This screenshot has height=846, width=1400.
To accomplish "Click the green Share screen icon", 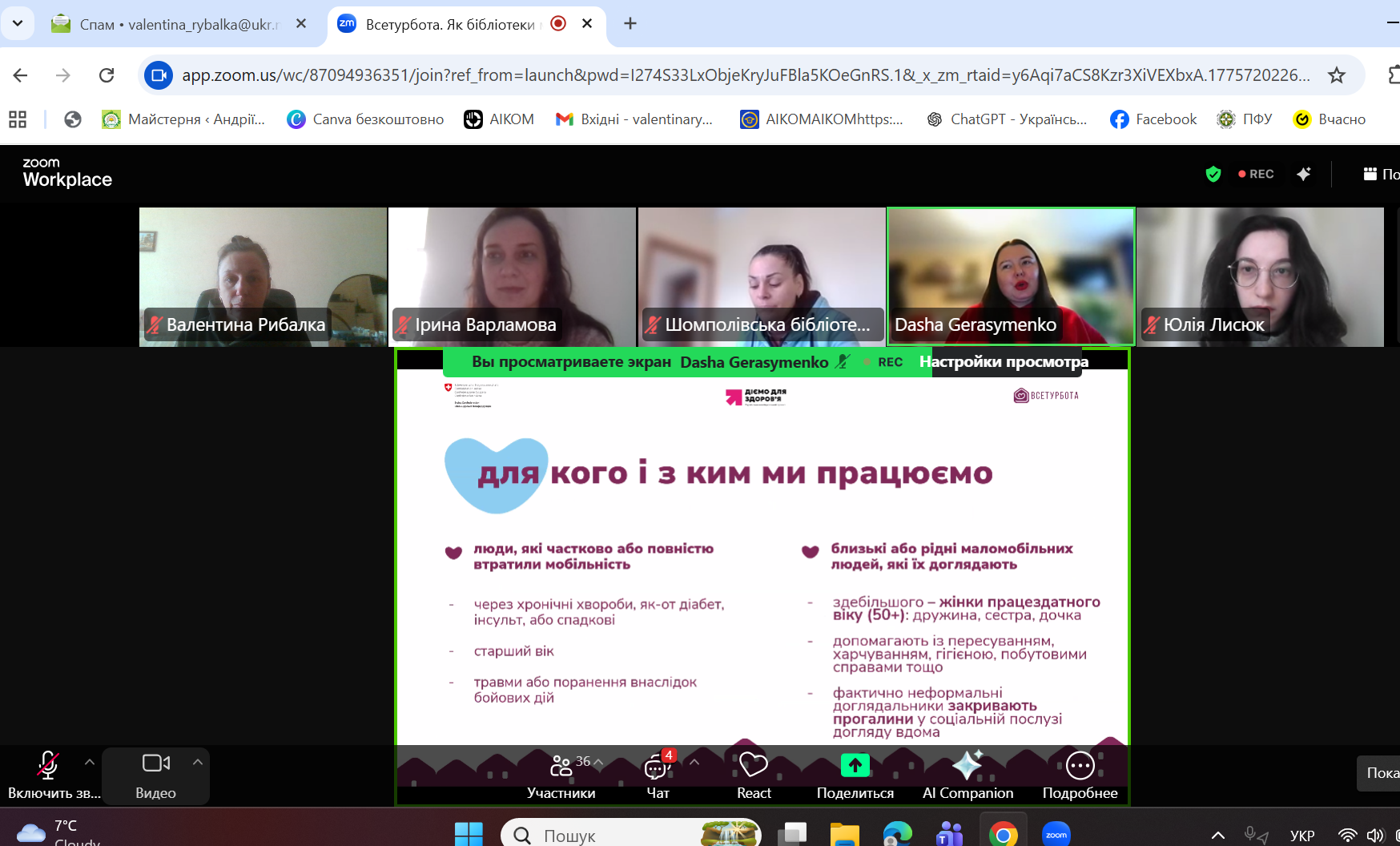I will tap(855, 767).
